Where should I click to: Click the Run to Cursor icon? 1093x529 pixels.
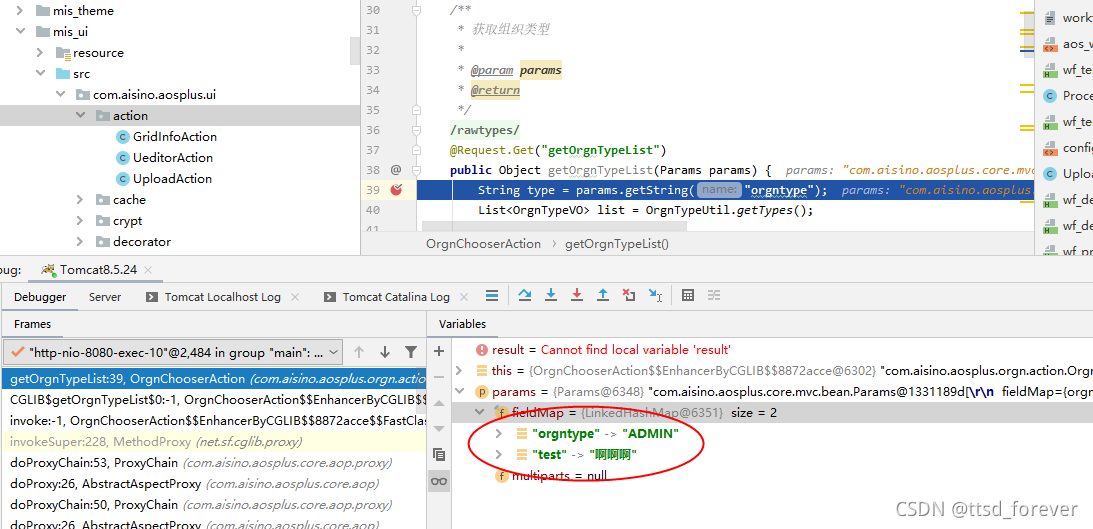655,296
